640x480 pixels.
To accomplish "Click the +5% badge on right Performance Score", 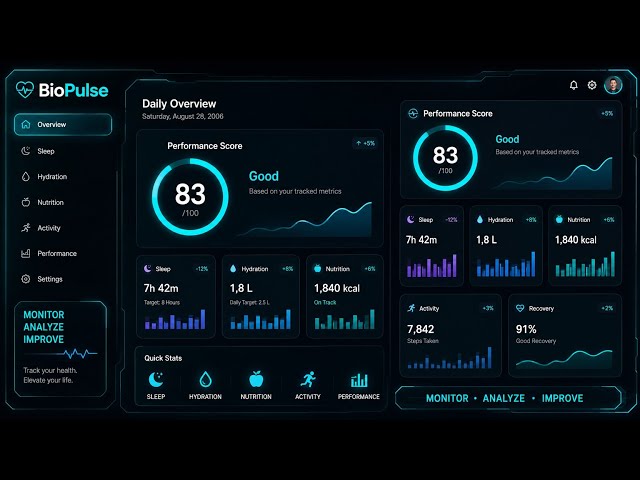I will click(x=607, y=113).
